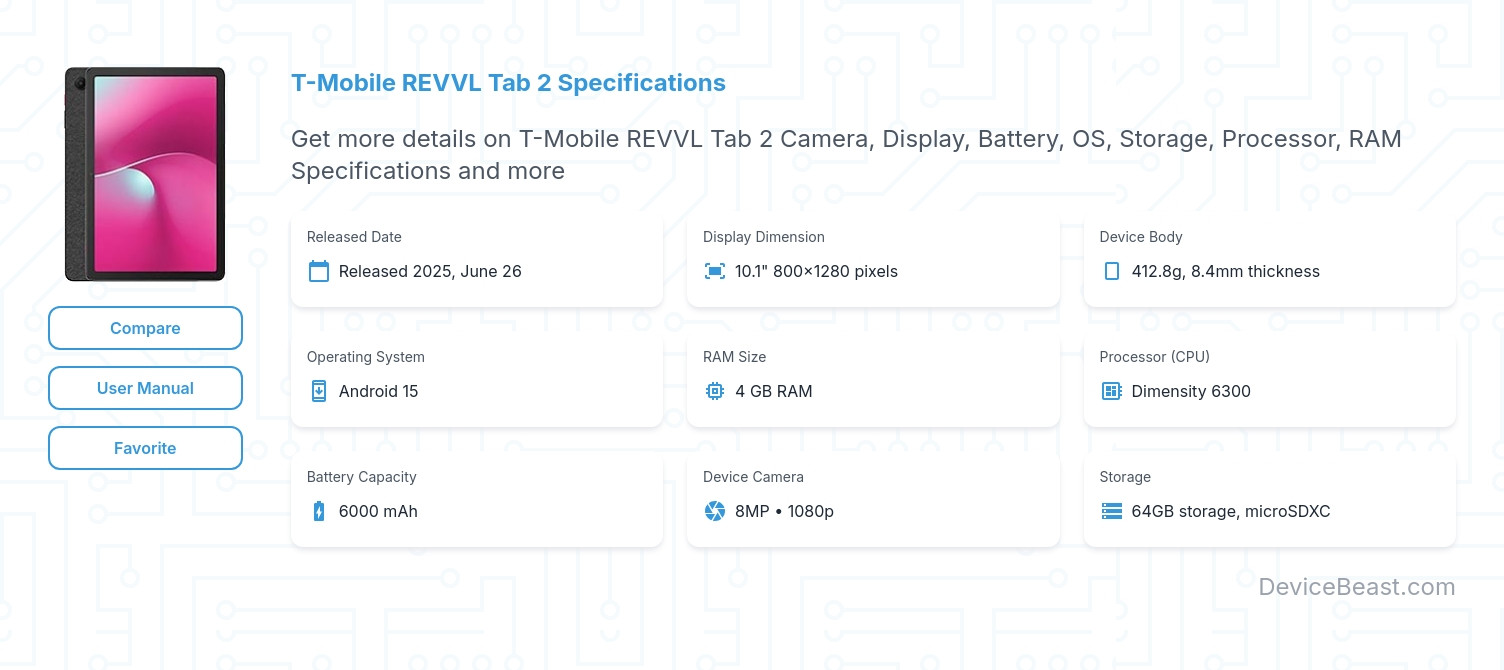Click the calendar icon beside Released 2025
Screen dimensions: 1504x670
(319, 271)
